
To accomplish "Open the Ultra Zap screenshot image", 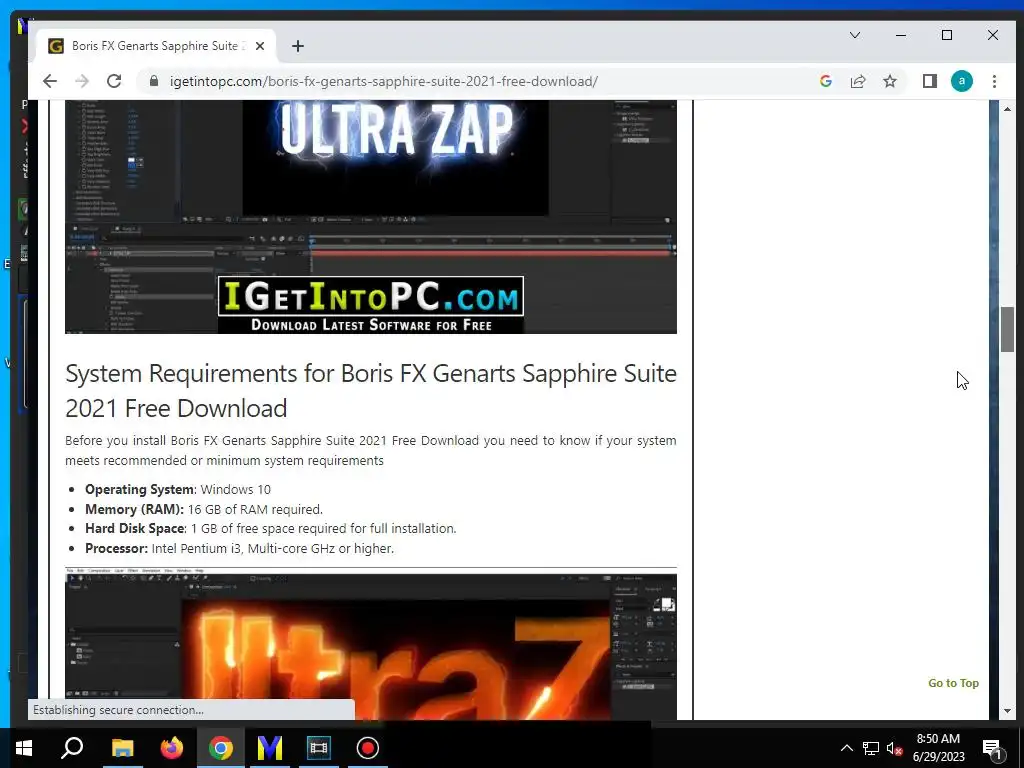I will click(x=371, y=217).
